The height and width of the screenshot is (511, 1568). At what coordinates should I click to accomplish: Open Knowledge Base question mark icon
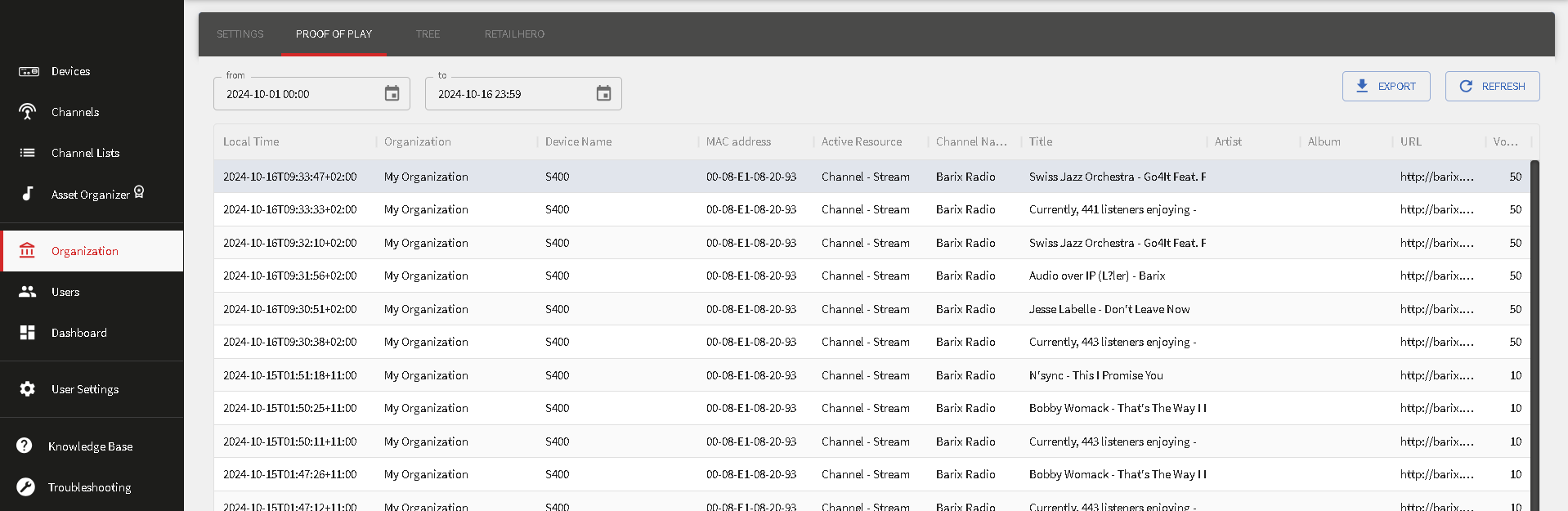click(25, 446)
